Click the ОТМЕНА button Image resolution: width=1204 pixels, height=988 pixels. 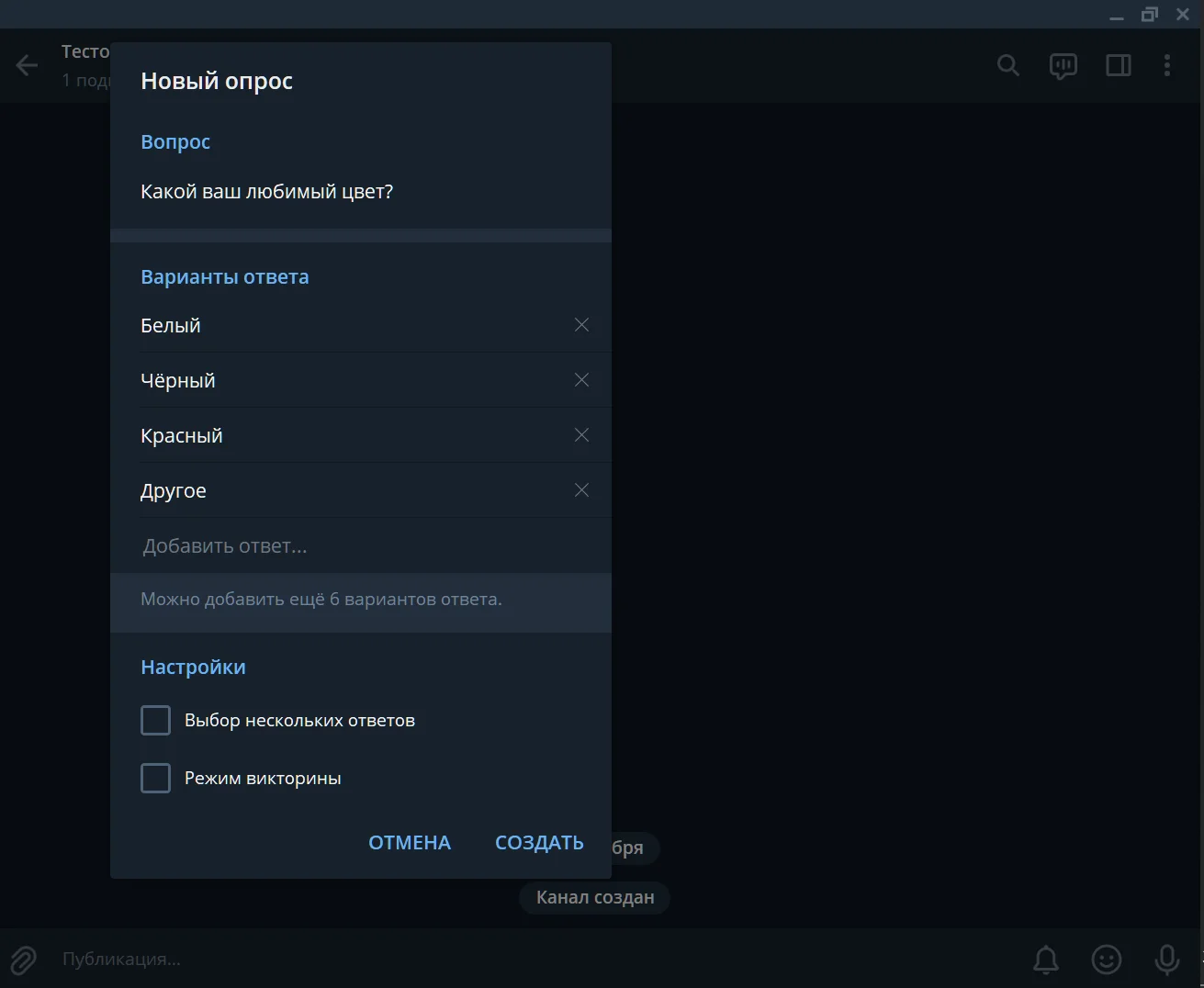click(x=410, y=843)
